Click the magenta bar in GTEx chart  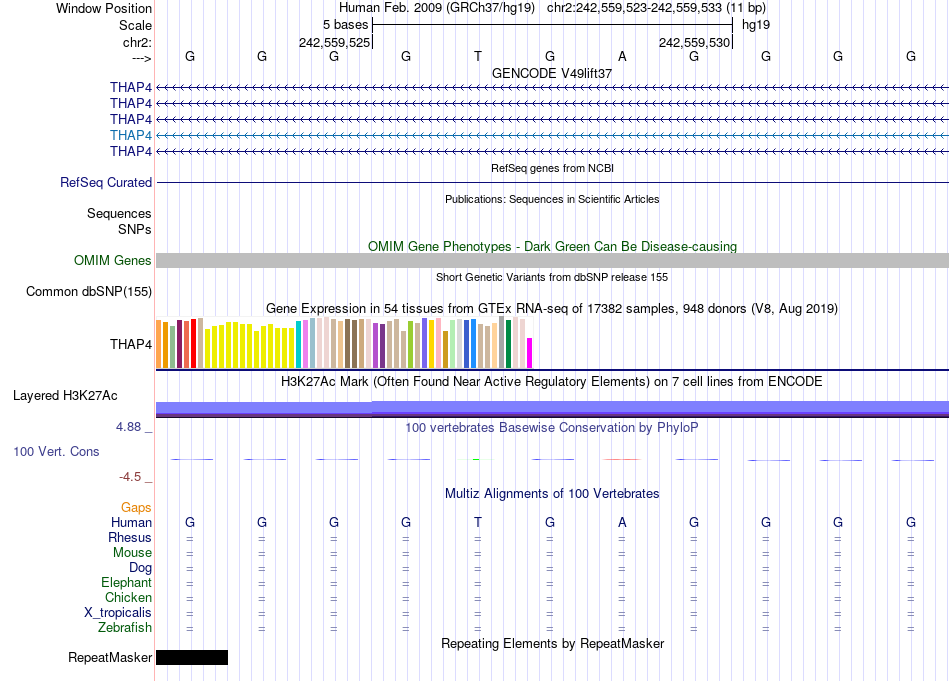point(530,353)
